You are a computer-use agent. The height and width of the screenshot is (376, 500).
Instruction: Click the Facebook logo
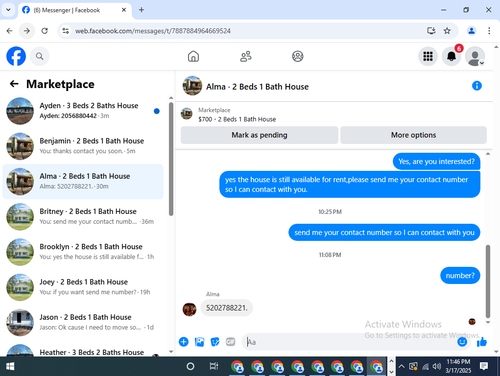point(16,56)
